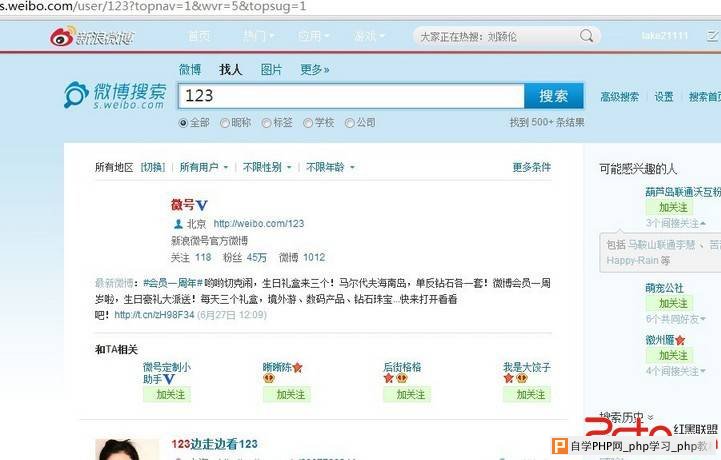Expand 3个间接关注 under 葫芦岛联通沃互粉
The image size is (721, 460).
(x=675, y=224)
